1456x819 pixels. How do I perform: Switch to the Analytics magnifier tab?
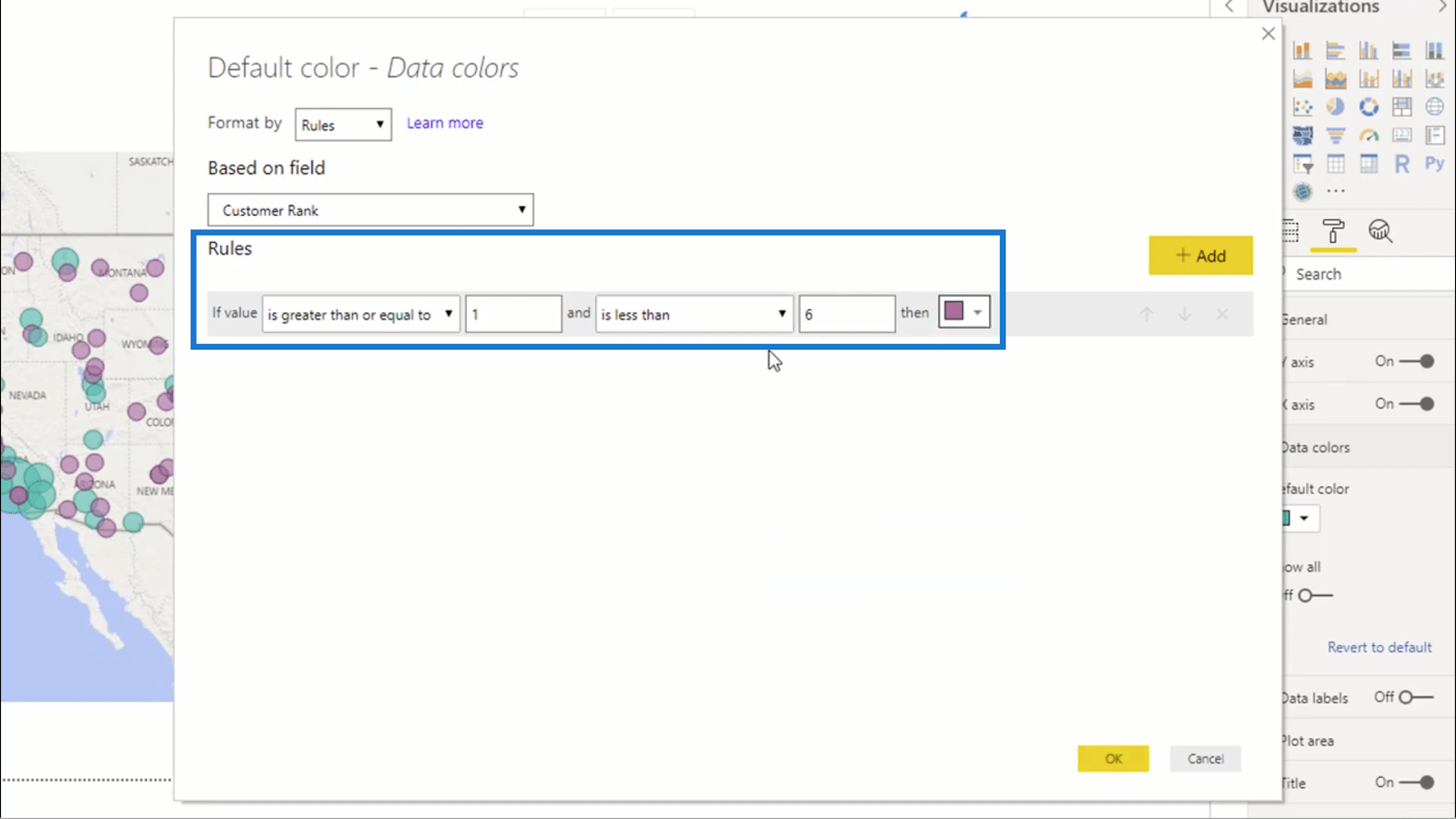1380,231
